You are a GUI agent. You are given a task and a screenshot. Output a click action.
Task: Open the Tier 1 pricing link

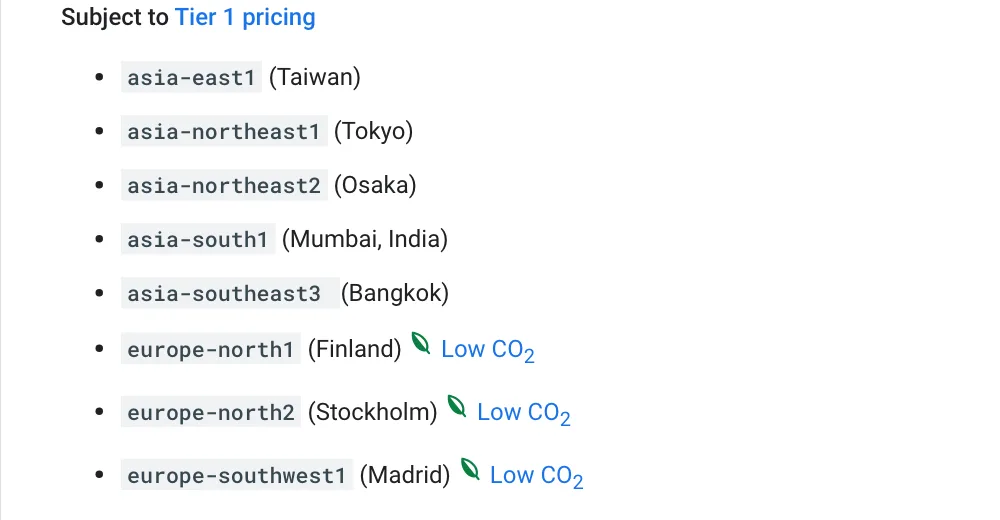pos(245,17)
